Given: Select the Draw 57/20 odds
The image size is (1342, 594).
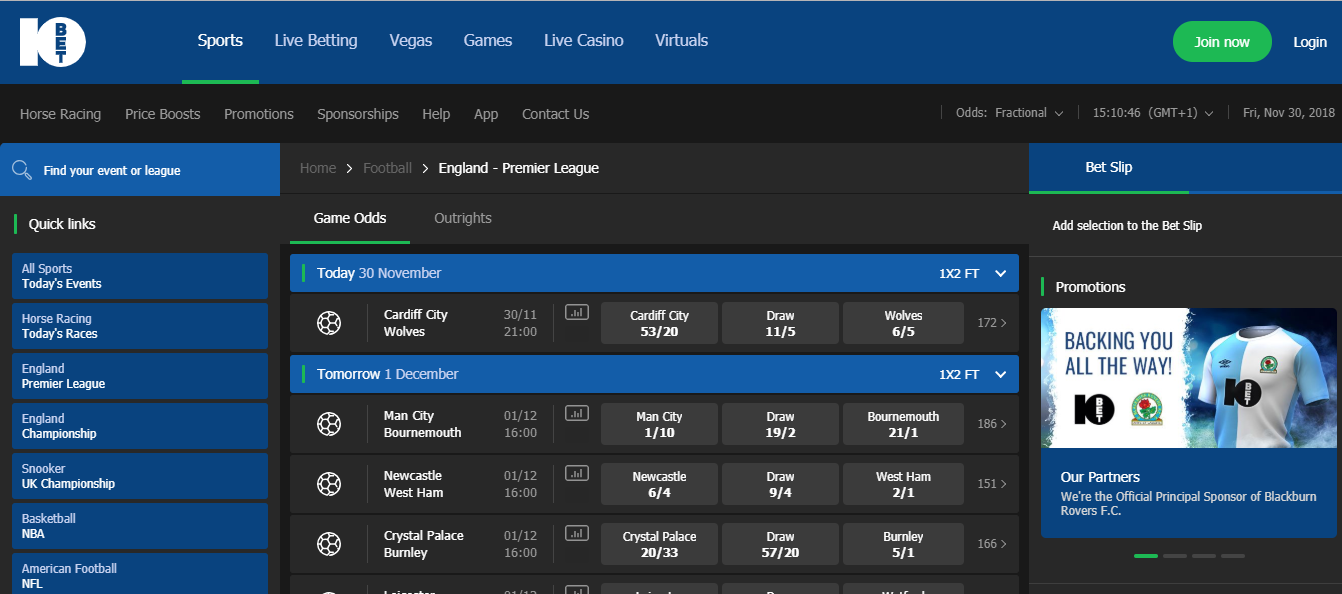Looking at the screenshot, I should [x=780, y=544].
